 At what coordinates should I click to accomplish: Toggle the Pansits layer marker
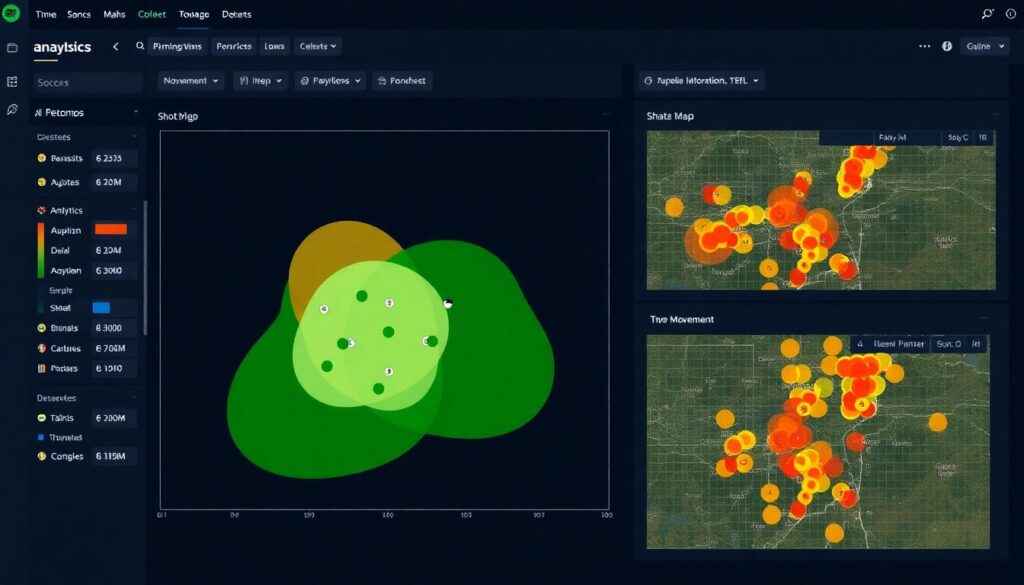tap(41, 158)
